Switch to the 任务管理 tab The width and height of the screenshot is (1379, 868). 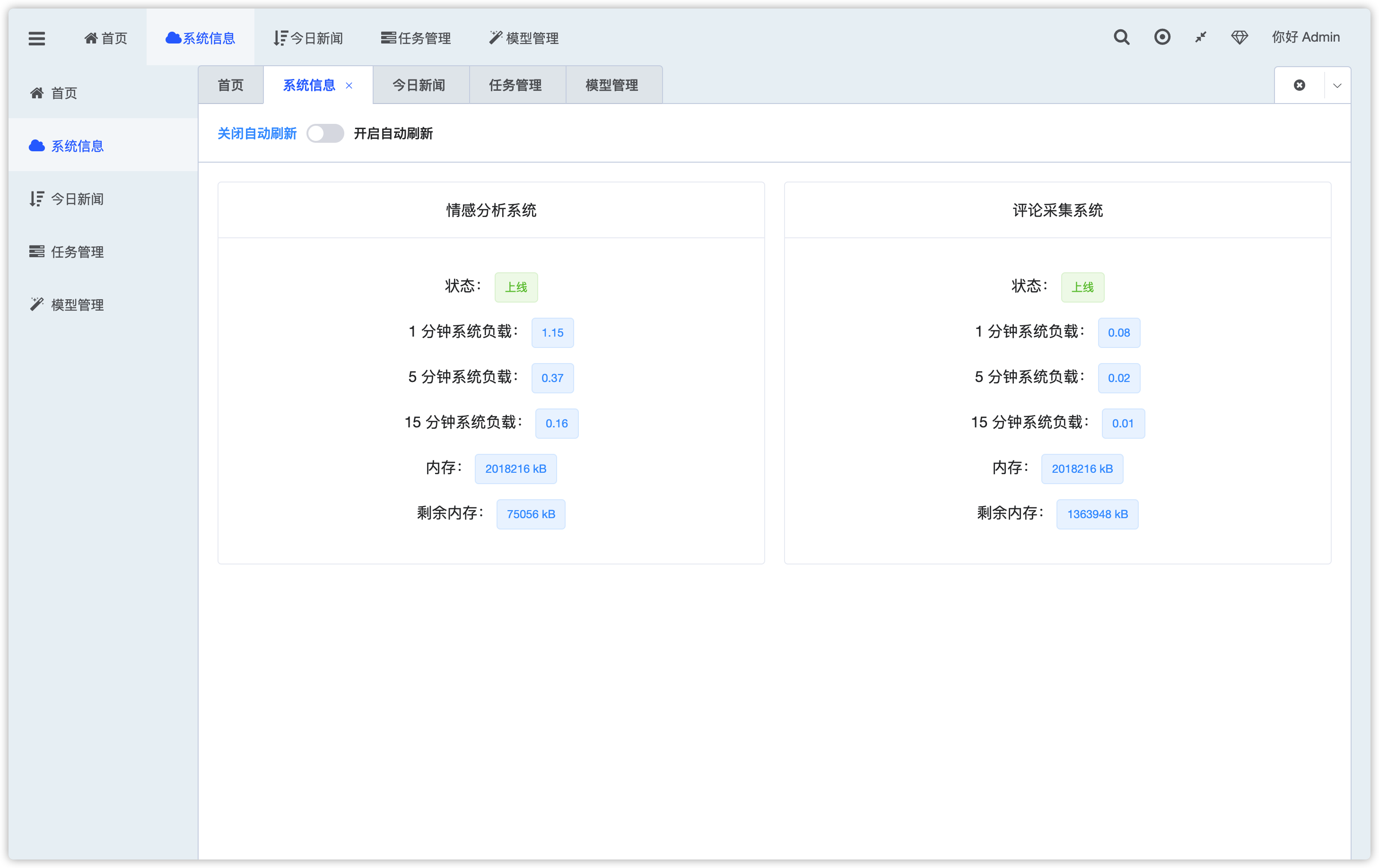pos(515,85)
